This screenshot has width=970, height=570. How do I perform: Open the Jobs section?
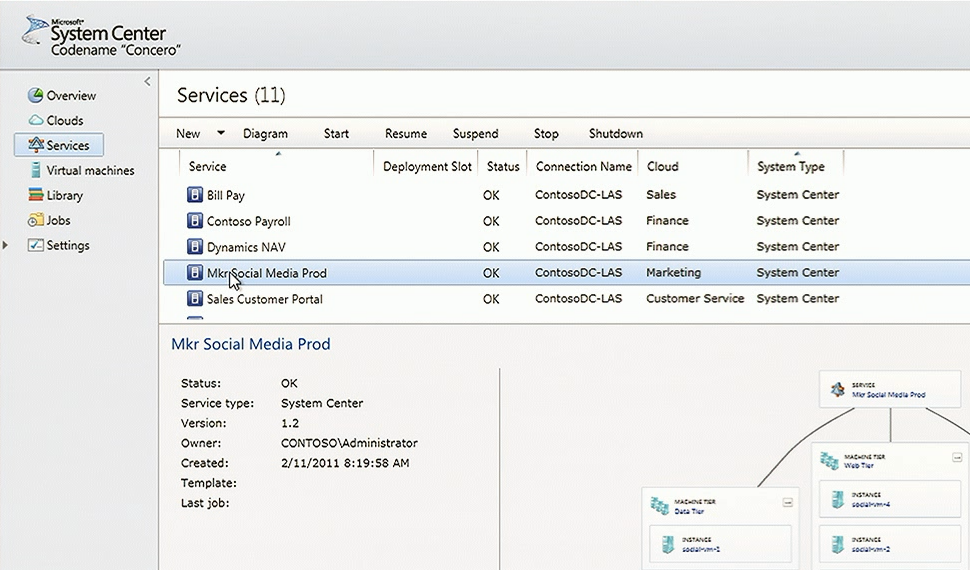pyautogui.click(x=58, y=220)
